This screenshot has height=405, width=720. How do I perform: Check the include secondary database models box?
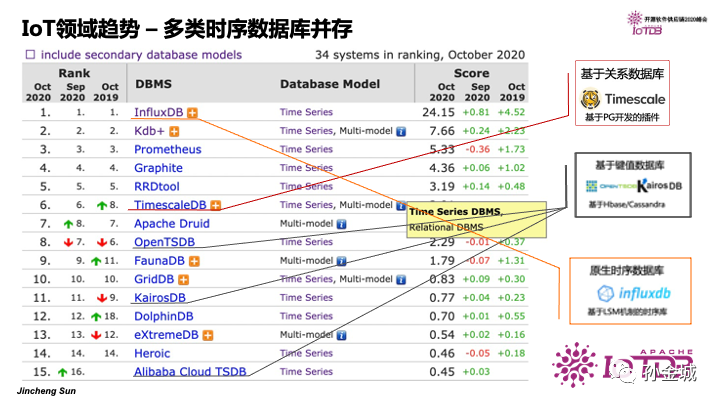[31, 54]
